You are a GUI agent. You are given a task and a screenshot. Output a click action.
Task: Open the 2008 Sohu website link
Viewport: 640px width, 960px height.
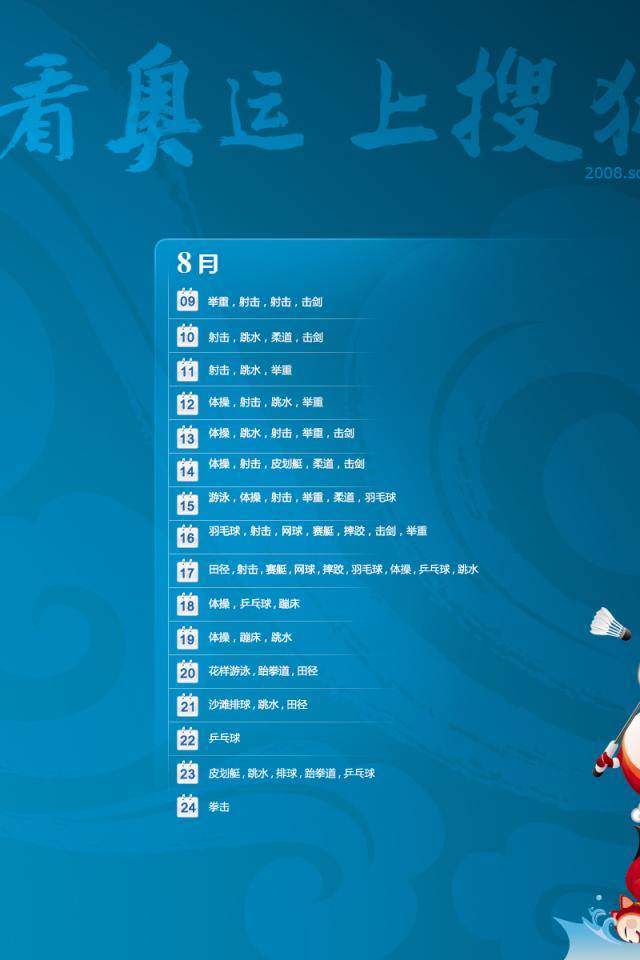click(612, 172)
